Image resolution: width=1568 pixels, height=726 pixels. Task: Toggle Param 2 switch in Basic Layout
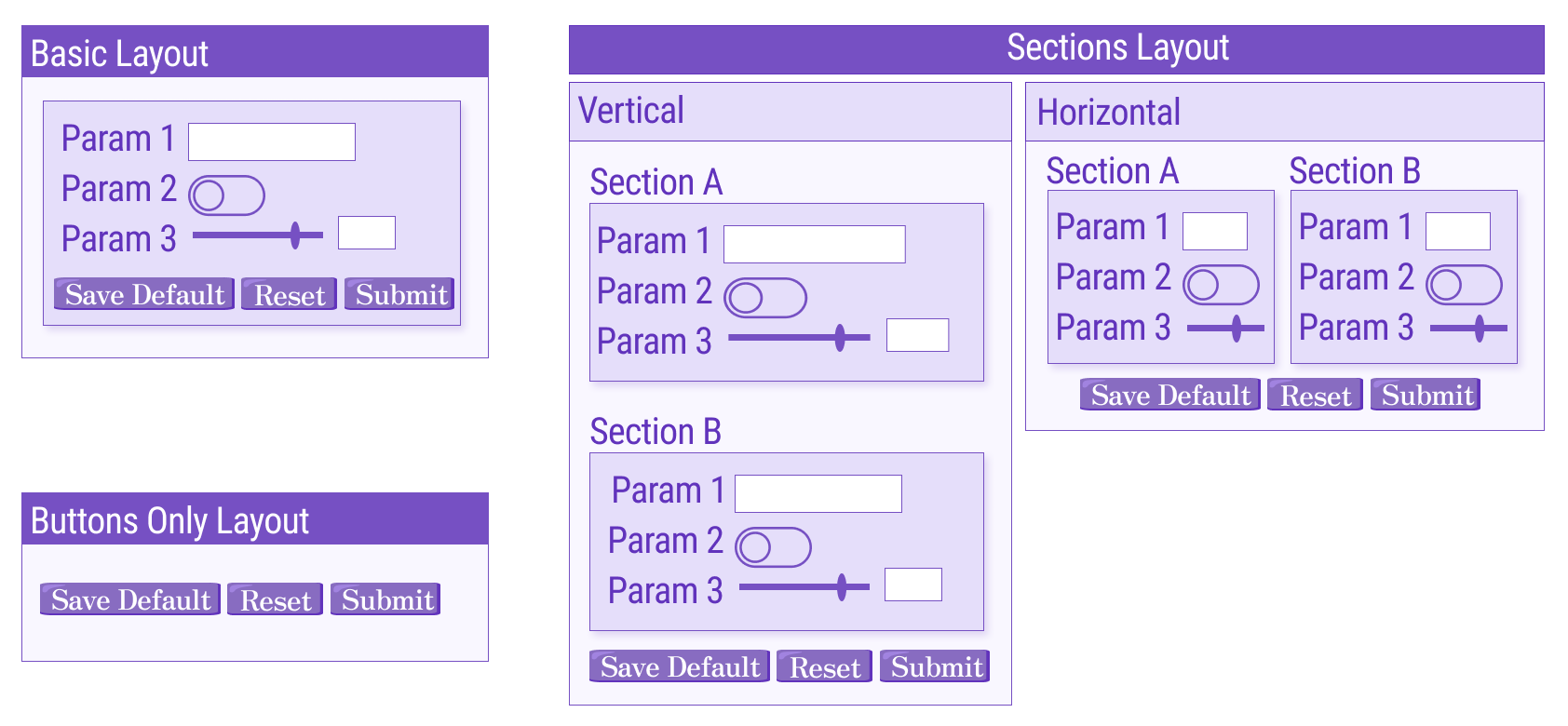pos(226,195)
